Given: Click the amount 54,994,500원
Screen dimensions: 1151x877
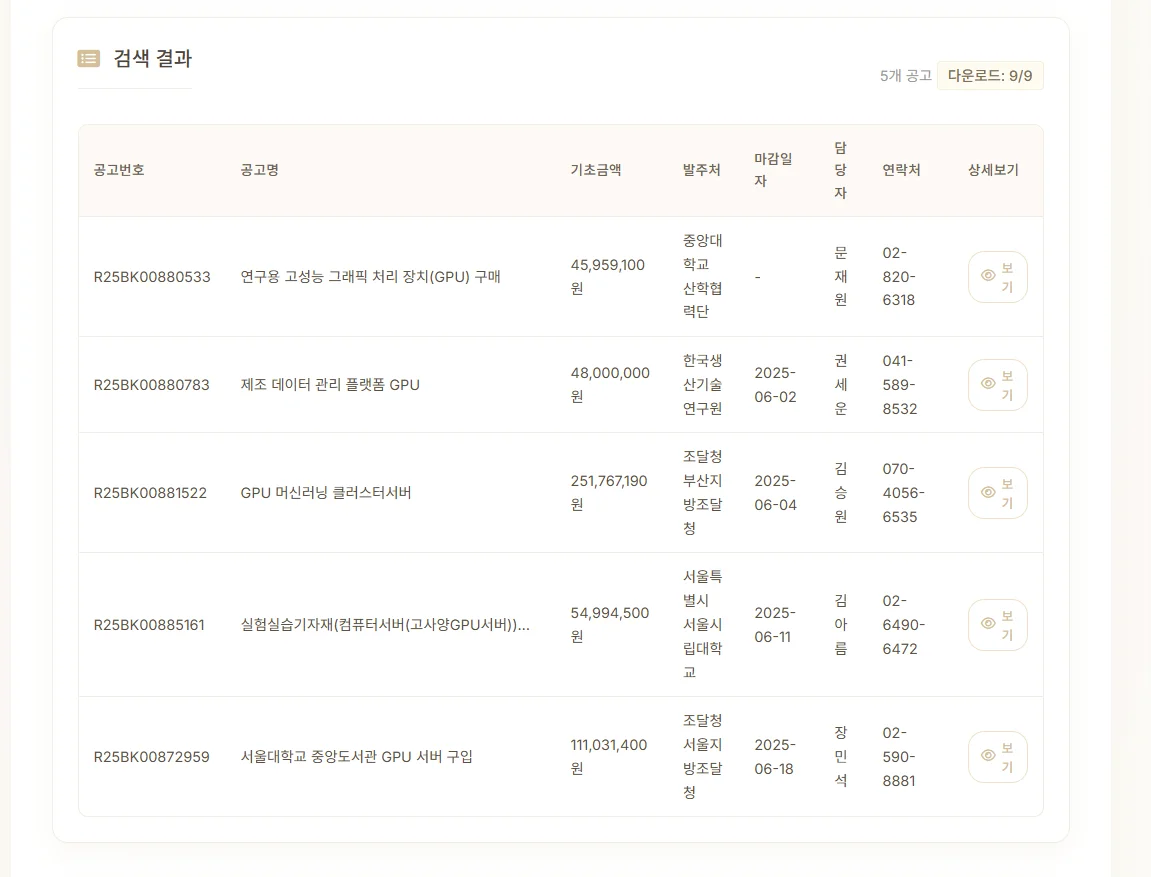Looking at the screenshot, I should [x=610, y=625].
